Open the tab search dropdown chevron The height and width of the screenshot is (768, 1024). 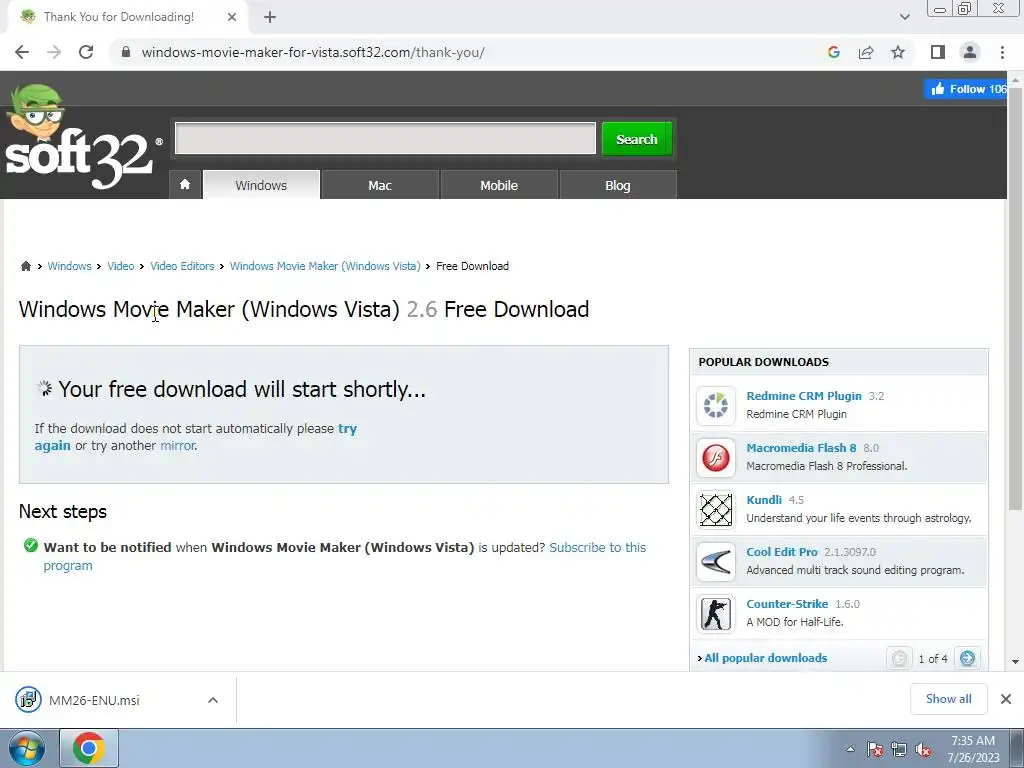pos(904,17)
